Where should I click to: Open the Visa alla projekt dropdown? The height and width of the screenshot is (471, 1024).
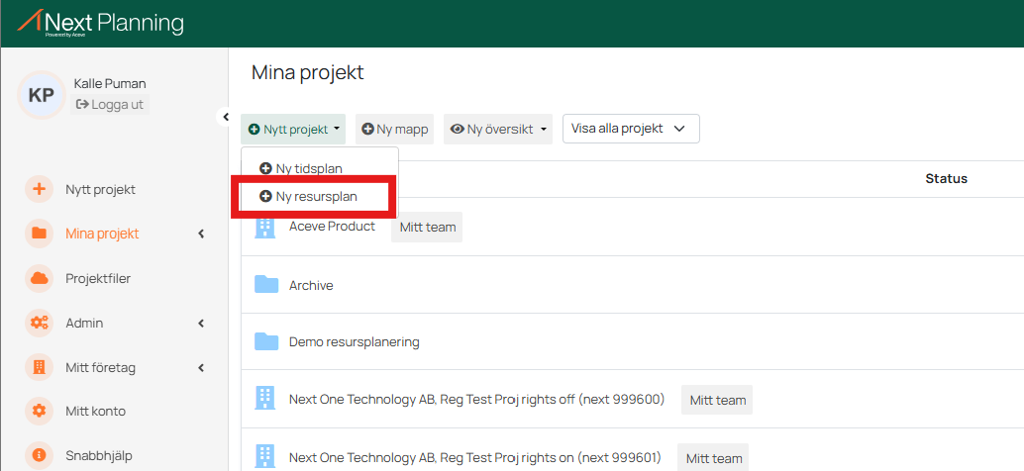tap(630, 129)
